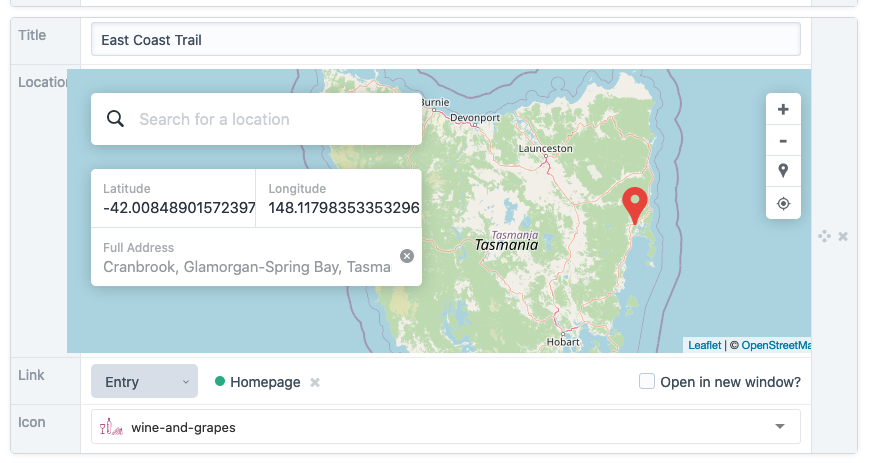Click the red location marker on map
Viewport: 875px width, 463px height.
tap(634, 206)
